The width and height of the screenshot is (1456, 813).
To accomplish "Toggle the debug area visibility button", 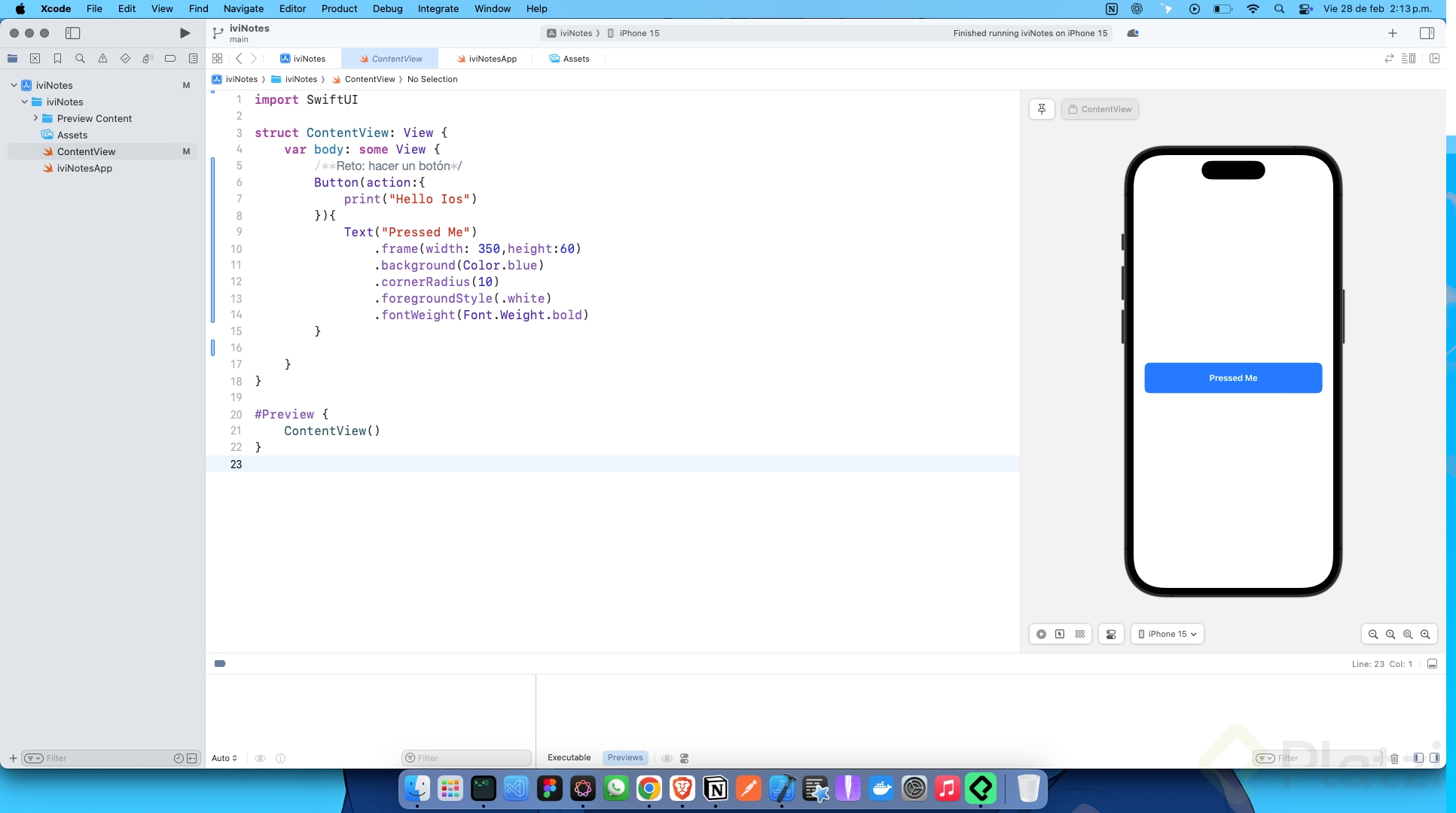I will tap(1432, 664).
